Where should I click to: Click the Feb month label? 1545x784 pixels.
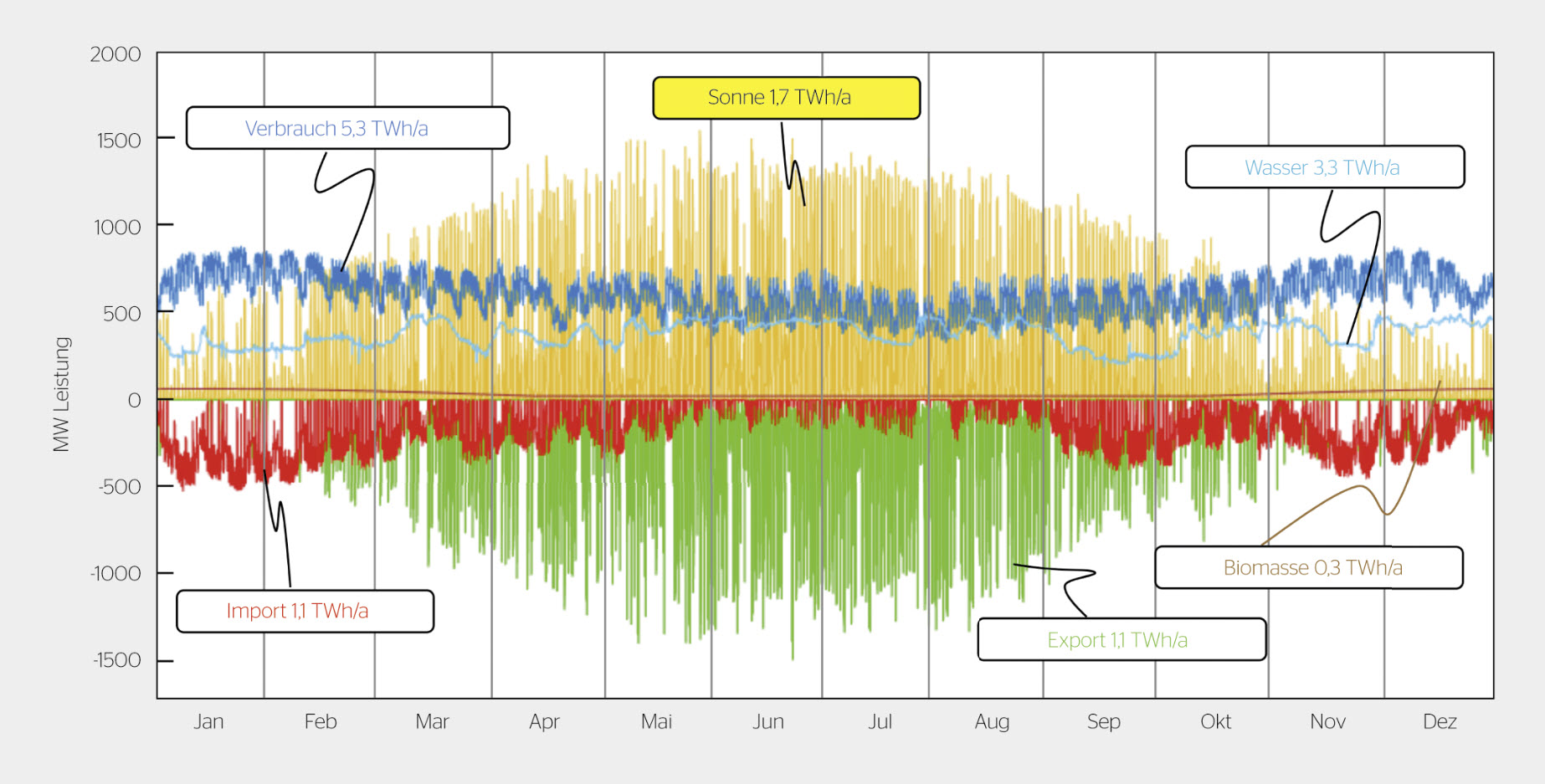point(321,721)
